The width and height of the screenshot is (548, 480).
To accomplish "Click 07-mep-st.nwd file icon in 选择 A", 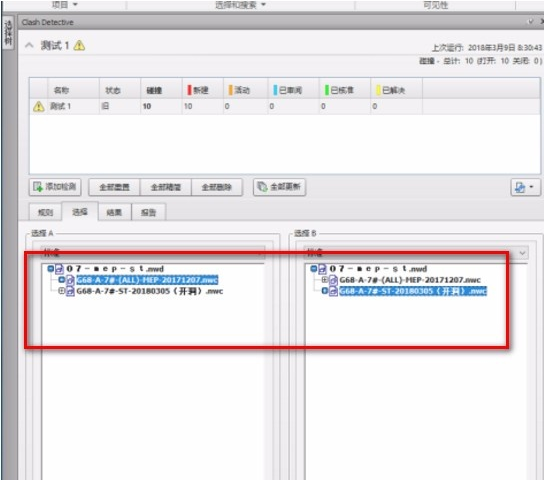I will (59, 269).
